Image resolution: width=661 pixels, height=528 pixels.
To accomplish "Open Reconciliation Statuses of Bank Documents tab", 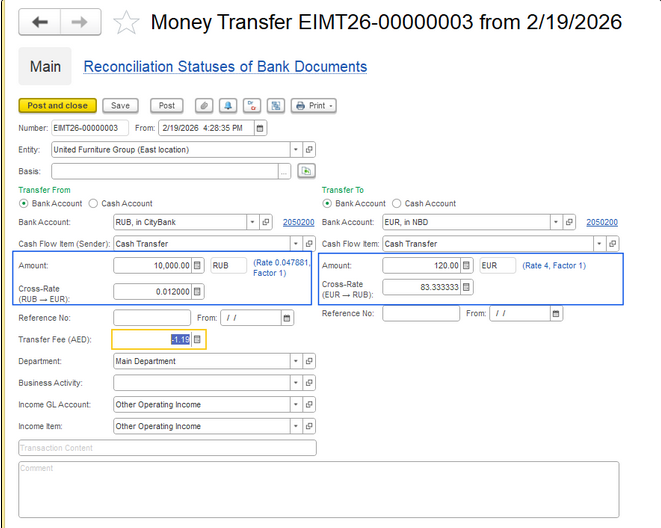I will (x=225, y=67).
